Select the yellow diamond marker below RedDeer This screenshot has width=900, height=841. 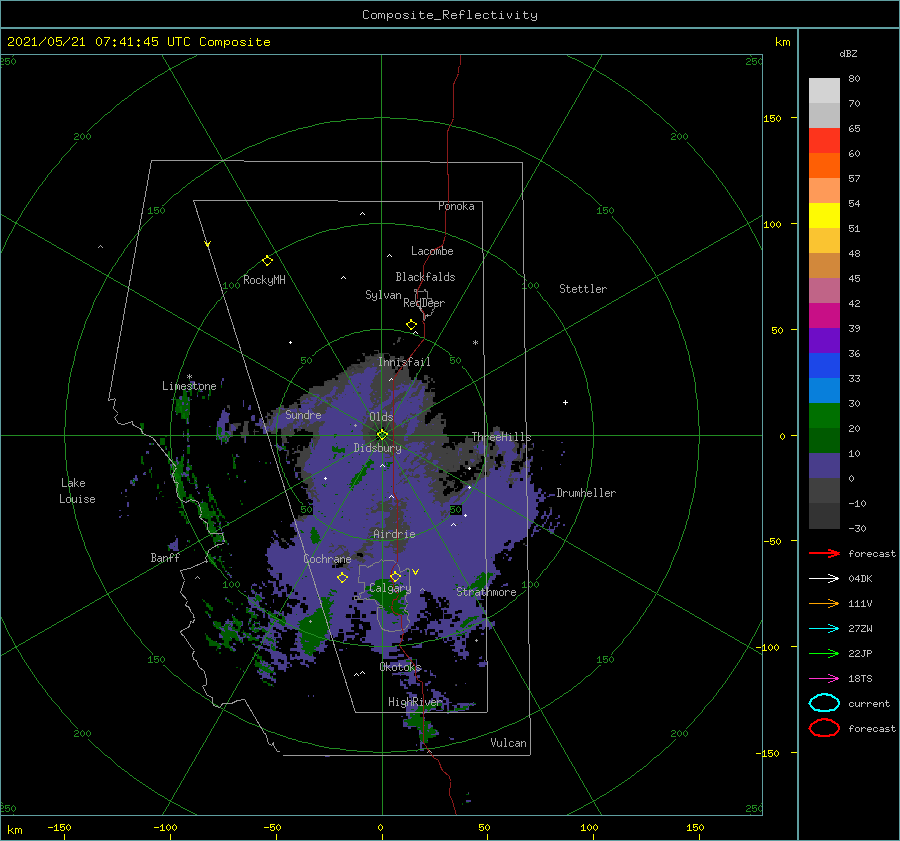pyautogui.click(x=411, y=325)
